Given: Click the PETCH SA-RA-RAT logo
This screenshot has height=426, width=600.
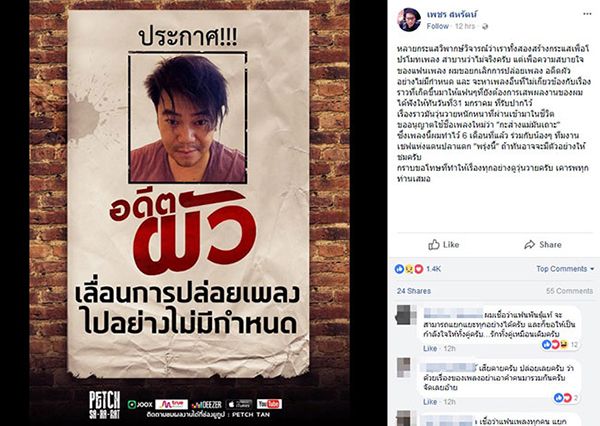Looking at the screenshot, I should point(104,405).
